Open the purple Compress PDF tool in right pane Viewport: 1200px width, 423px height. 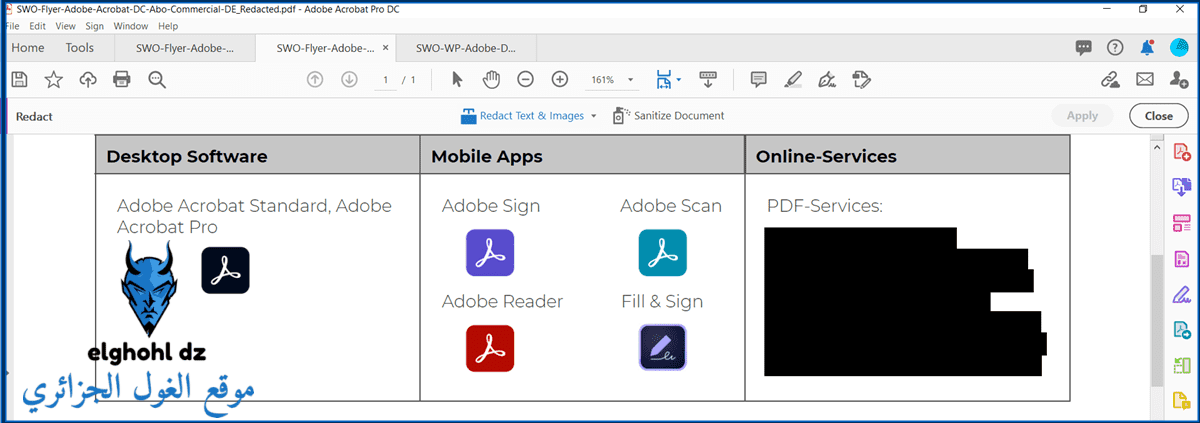[x=1181, y=258]
